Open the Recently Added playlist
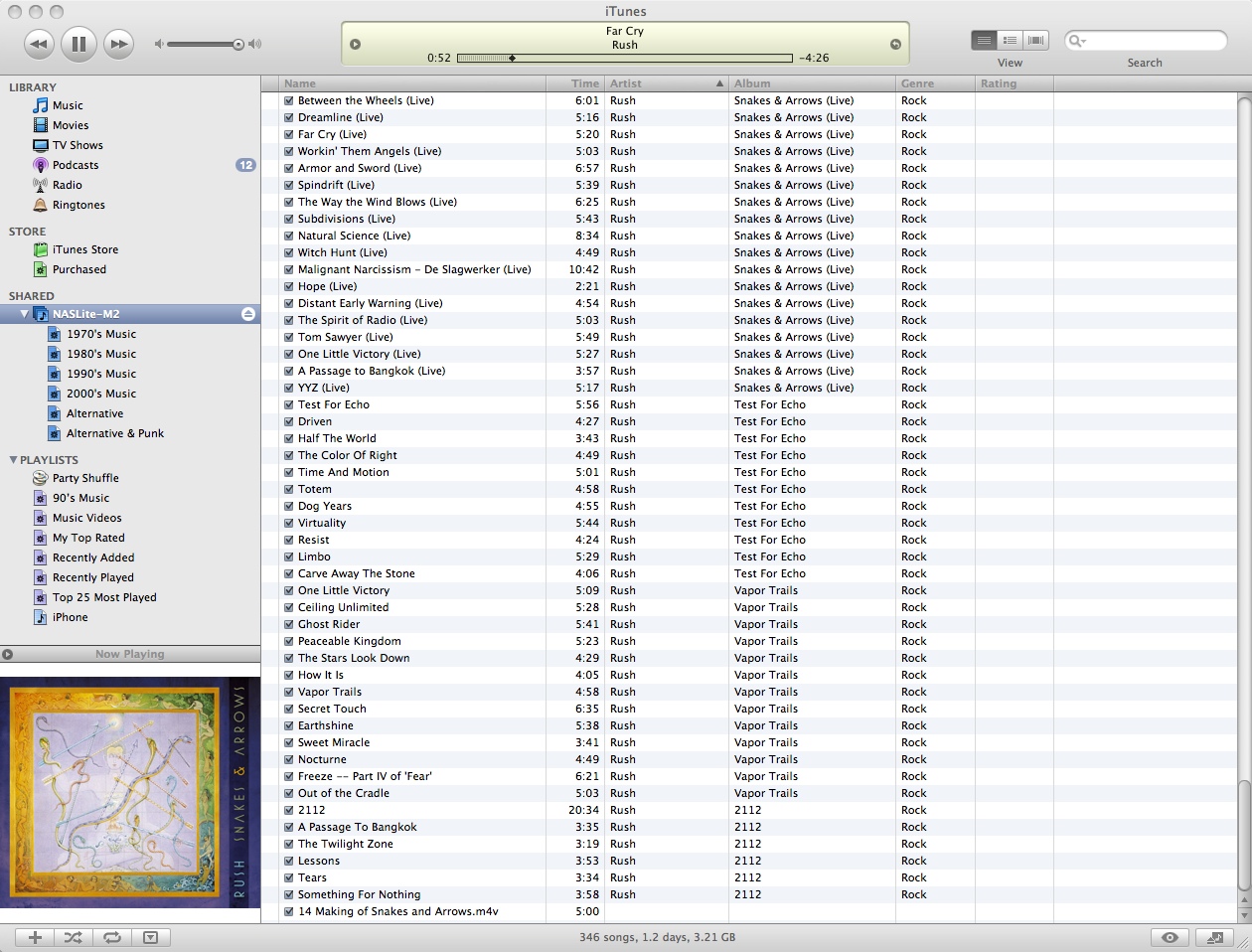 [x=92, y=557]
